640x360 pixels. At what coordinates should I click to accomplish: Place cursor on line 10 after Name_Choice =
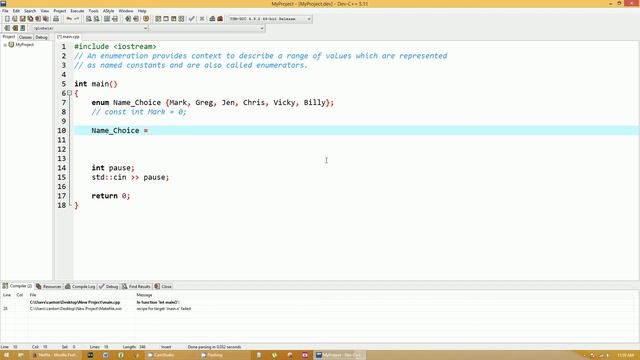coord(150,131)
